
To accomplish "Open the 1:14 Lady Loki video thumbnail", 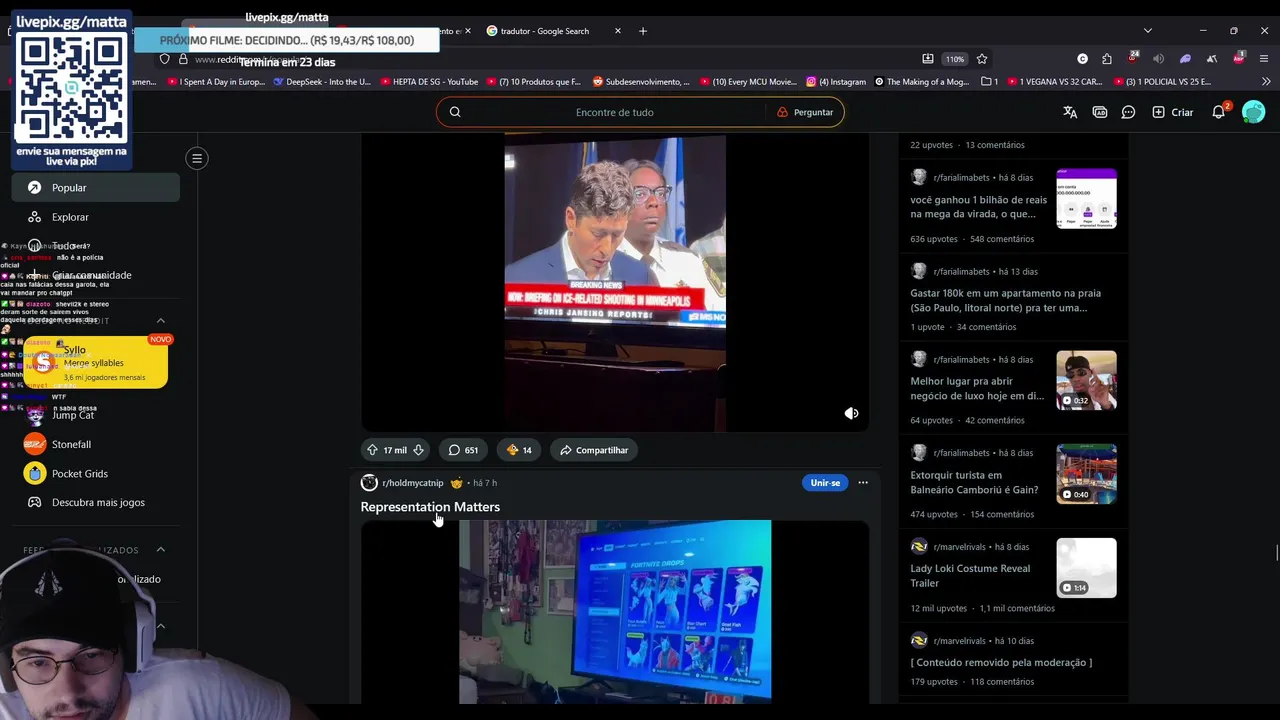I will coord(1086,568).
